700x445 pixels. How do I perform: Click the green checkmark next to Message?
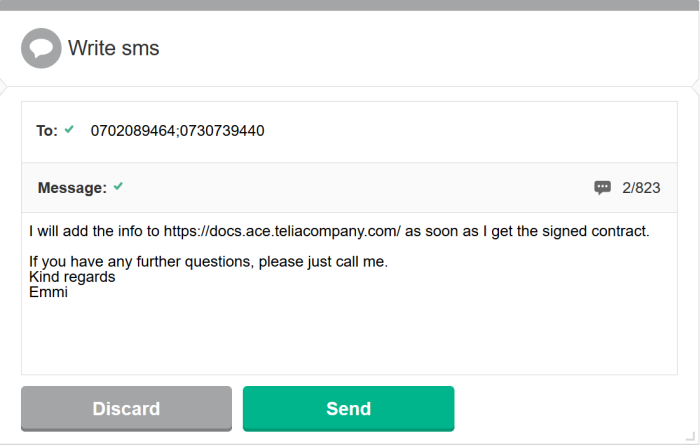pos(118,187)
